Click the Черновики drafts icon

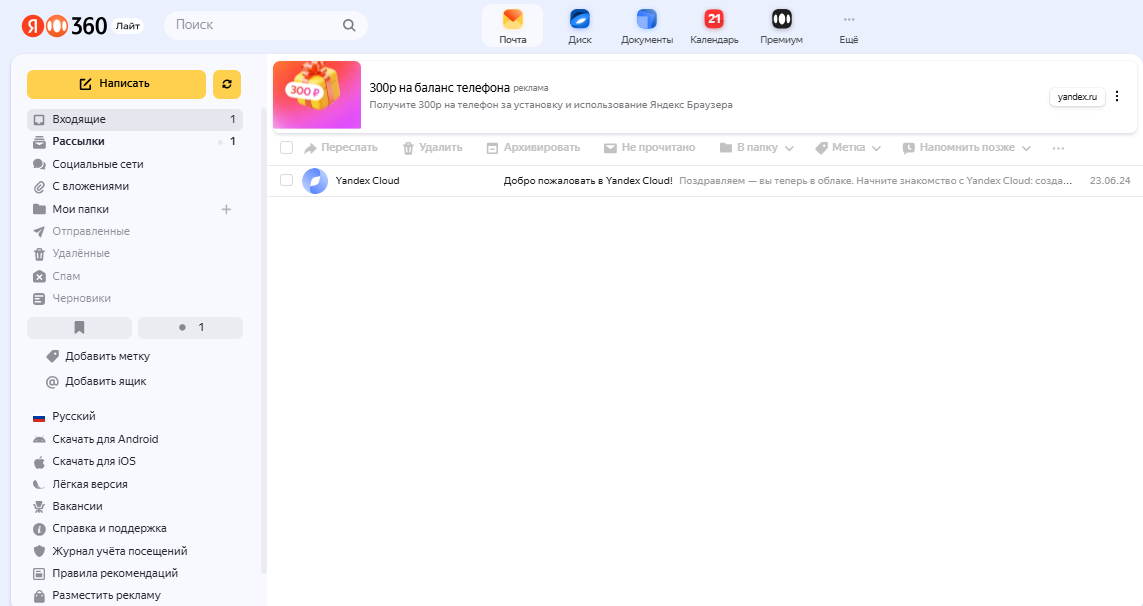[x=39, y=299]
